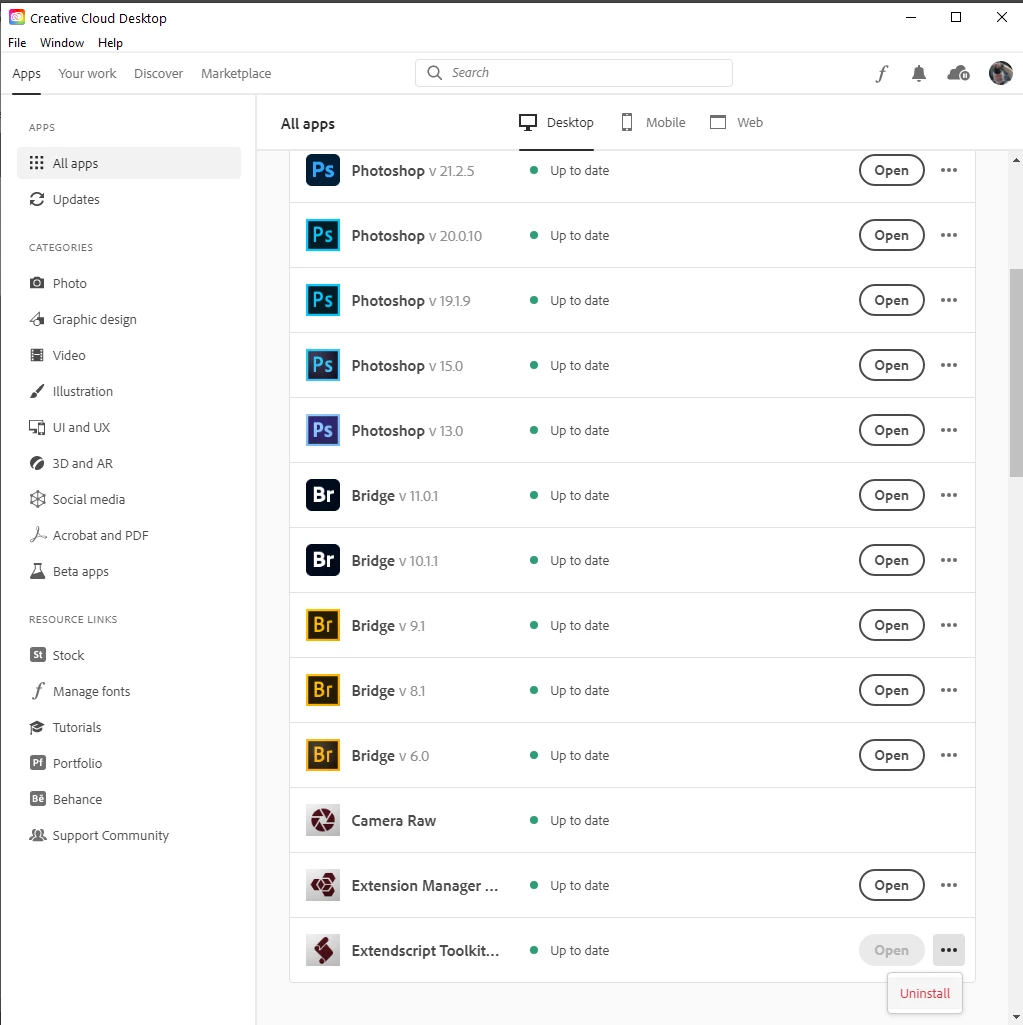Open more options for Bridge v 8.1

[949, 690]
